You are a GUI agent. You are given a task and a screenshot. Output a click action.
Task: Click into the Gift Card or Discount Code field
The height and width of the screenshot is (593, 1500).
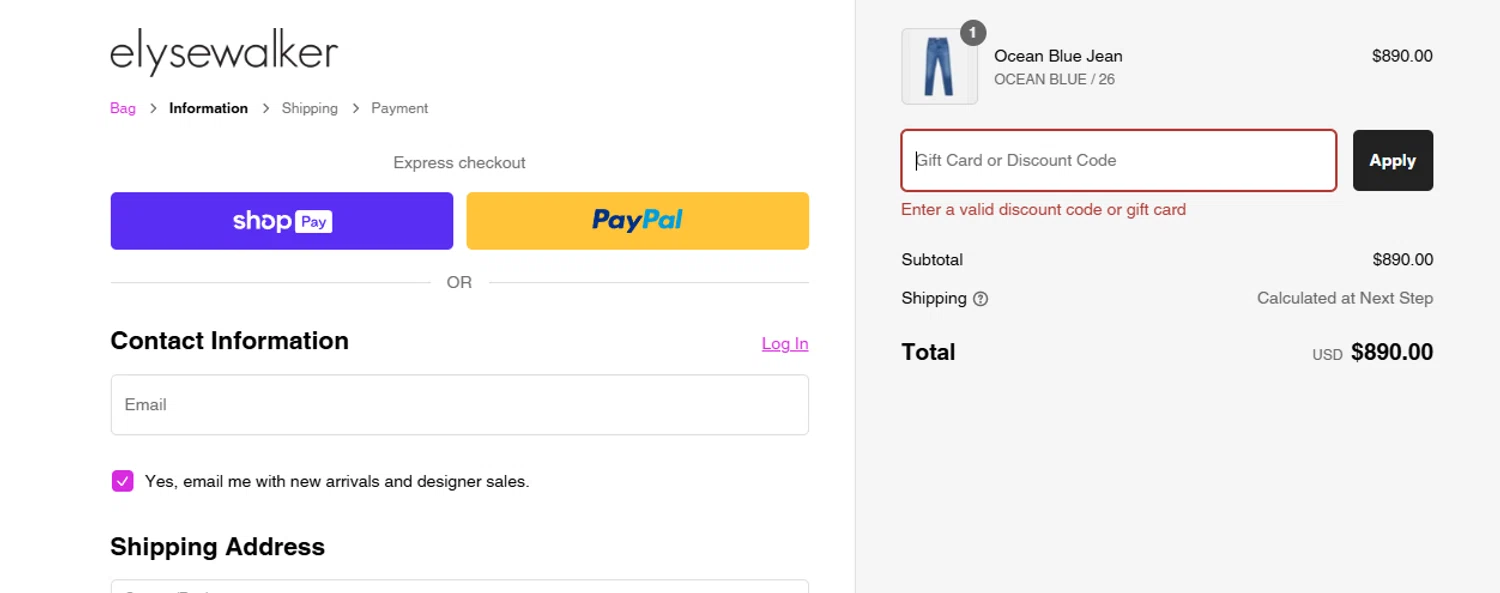click(x=1118, y=160)
